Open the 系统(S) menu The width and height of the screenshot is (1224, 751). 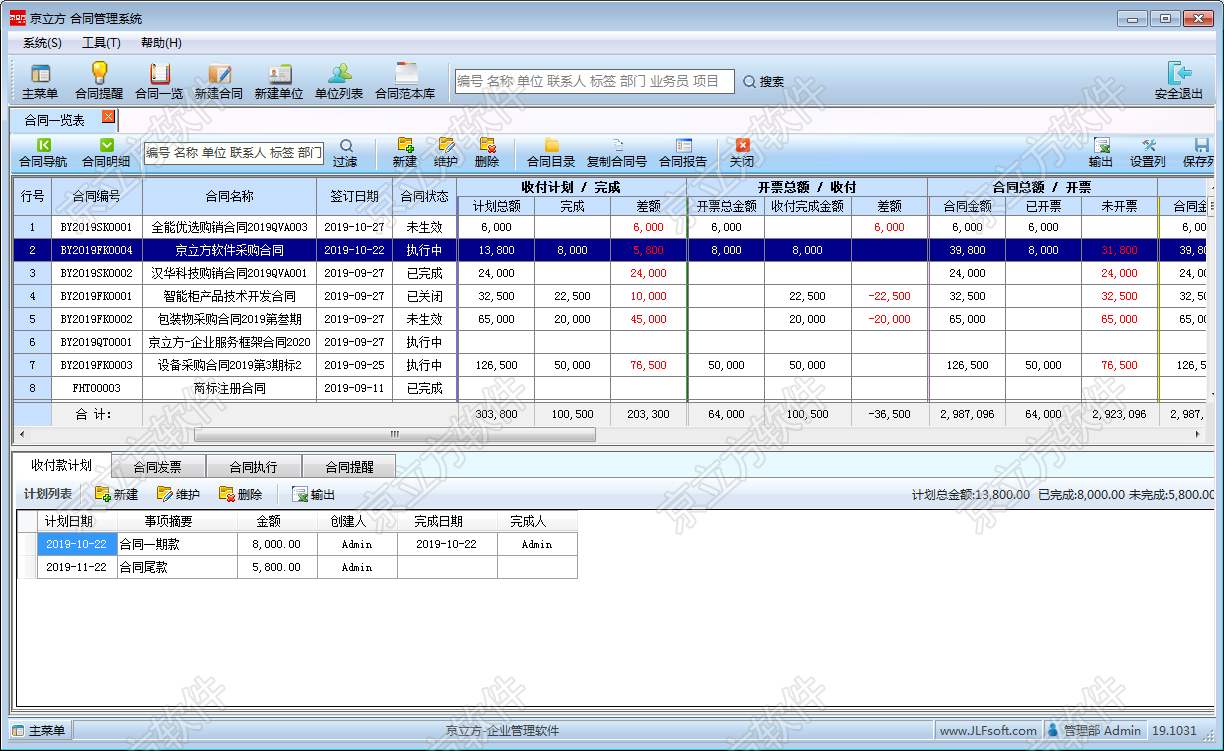tap(42, 43)
